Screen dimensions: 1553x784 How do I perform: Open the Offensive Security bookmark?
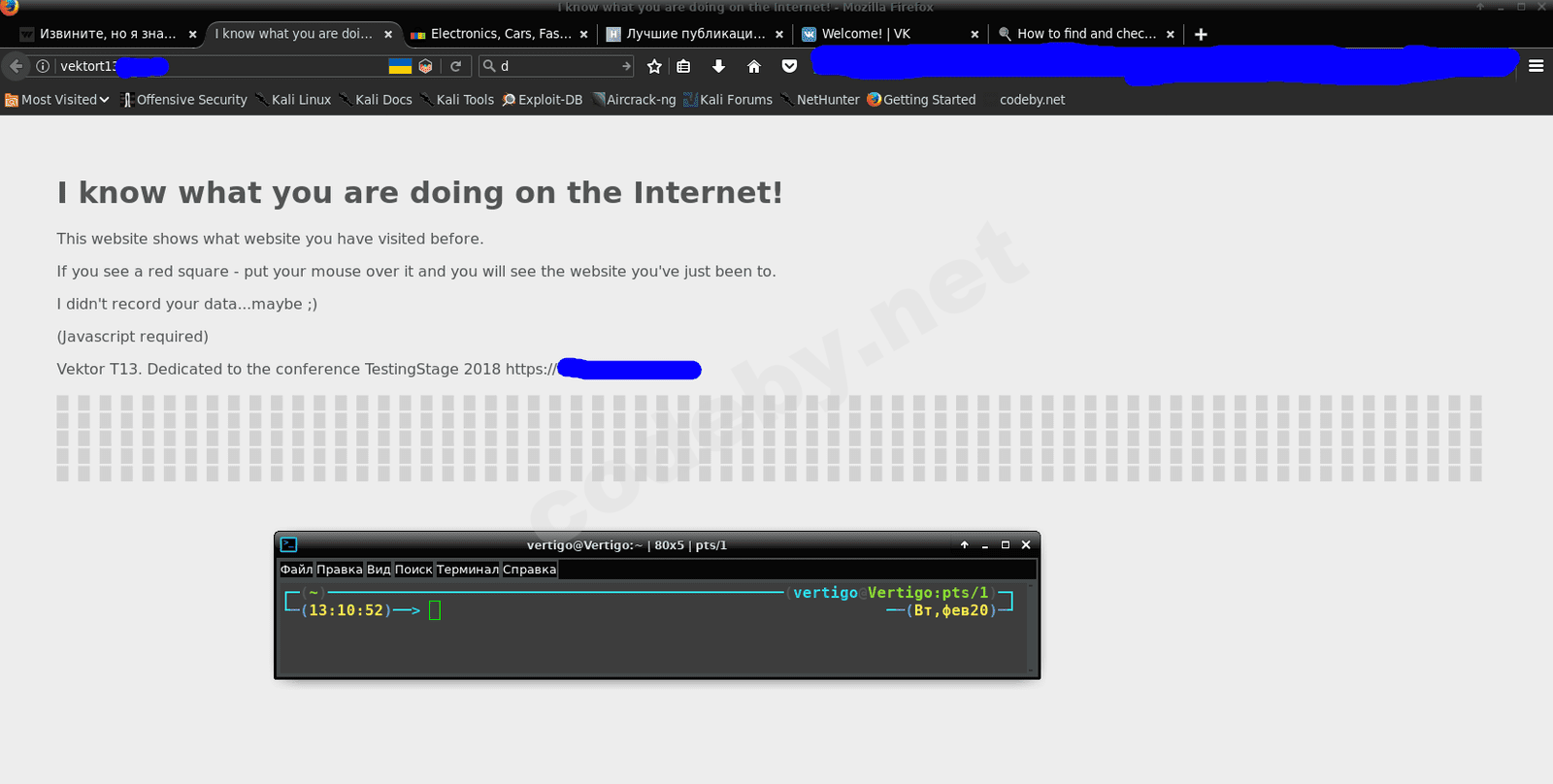[183, 100]
